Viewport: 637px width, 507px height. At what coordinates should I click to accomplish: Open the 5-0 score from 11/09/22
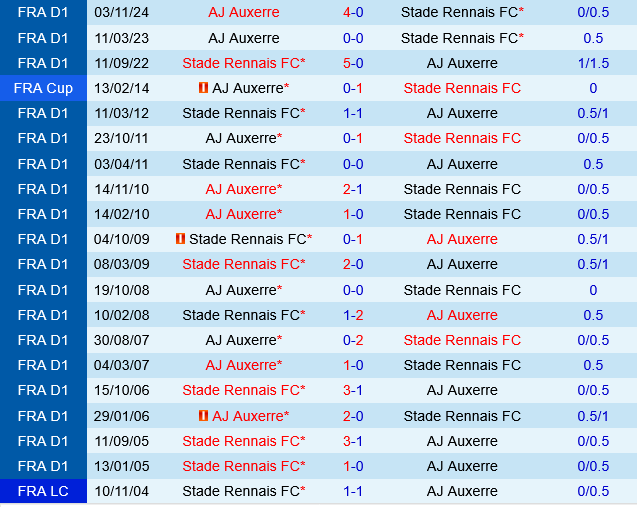353,63
